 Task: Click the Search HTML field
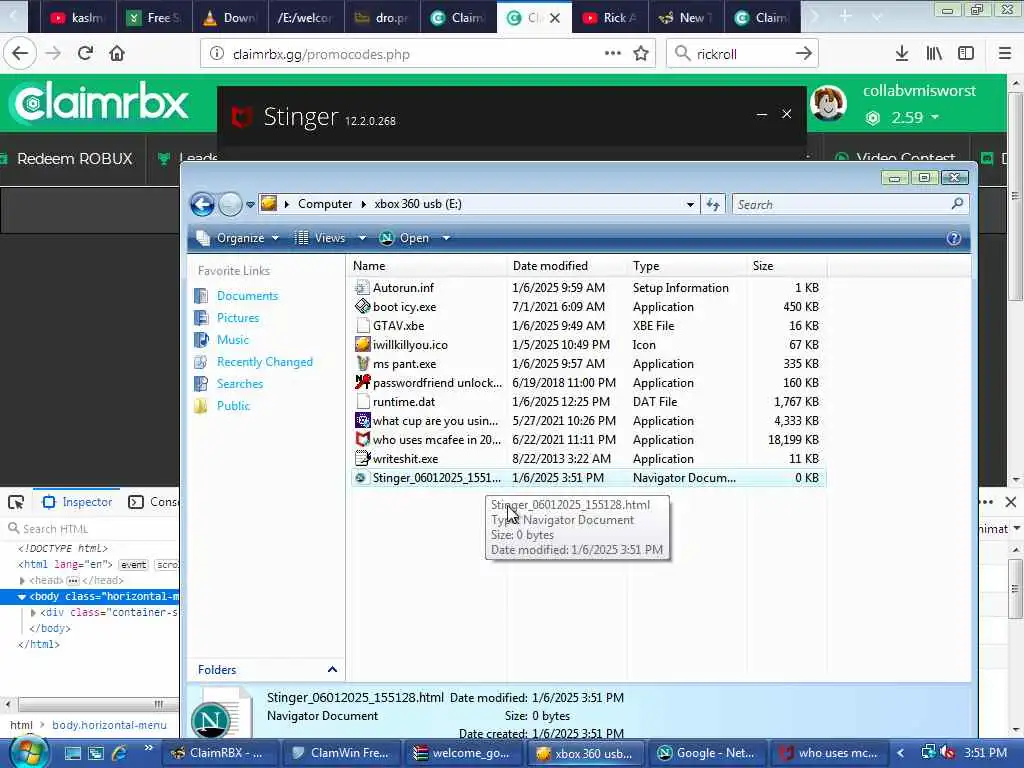tap(91, 528)
